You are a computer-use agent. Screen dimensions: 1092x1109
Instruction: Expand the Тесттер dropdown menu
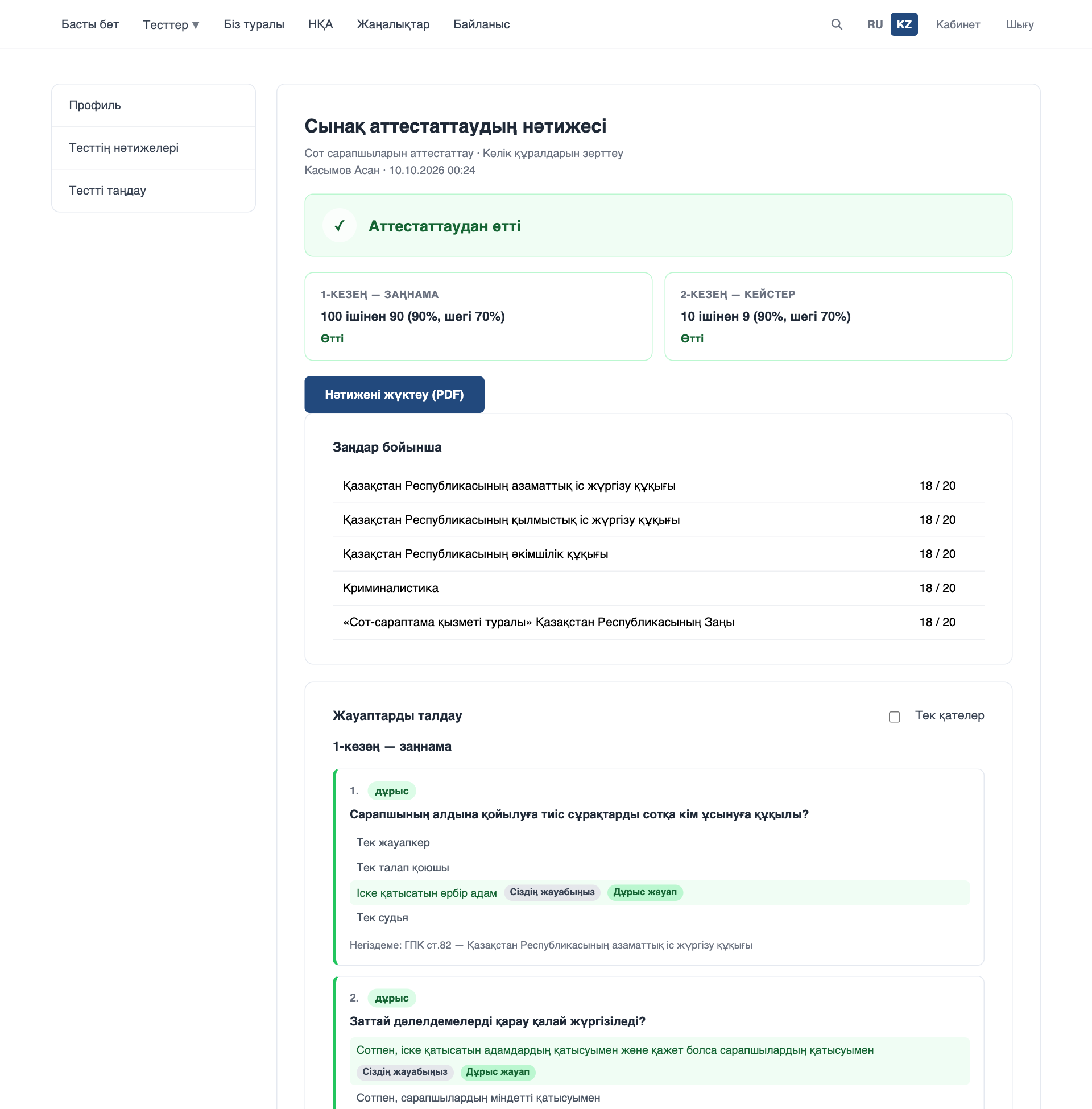pyautogui.click(x=171, y=24)
